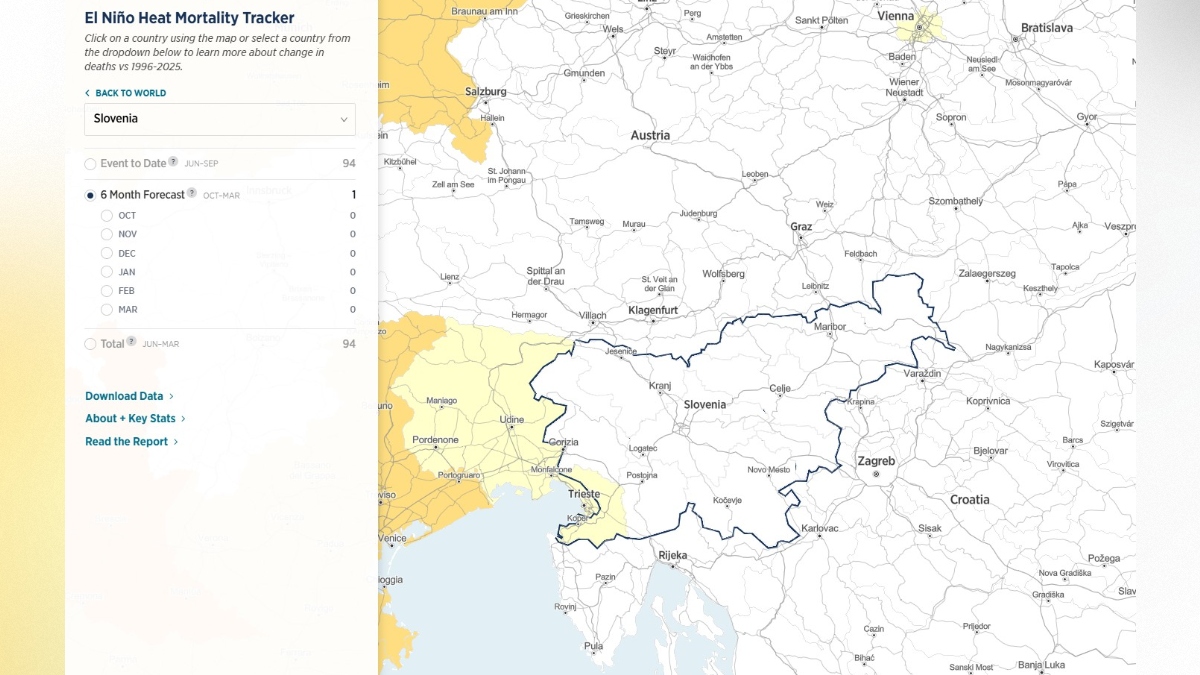Screen dimensions: 1200x675
Task: Choose the FEB month radio option
Action: (x=107, y=291)
